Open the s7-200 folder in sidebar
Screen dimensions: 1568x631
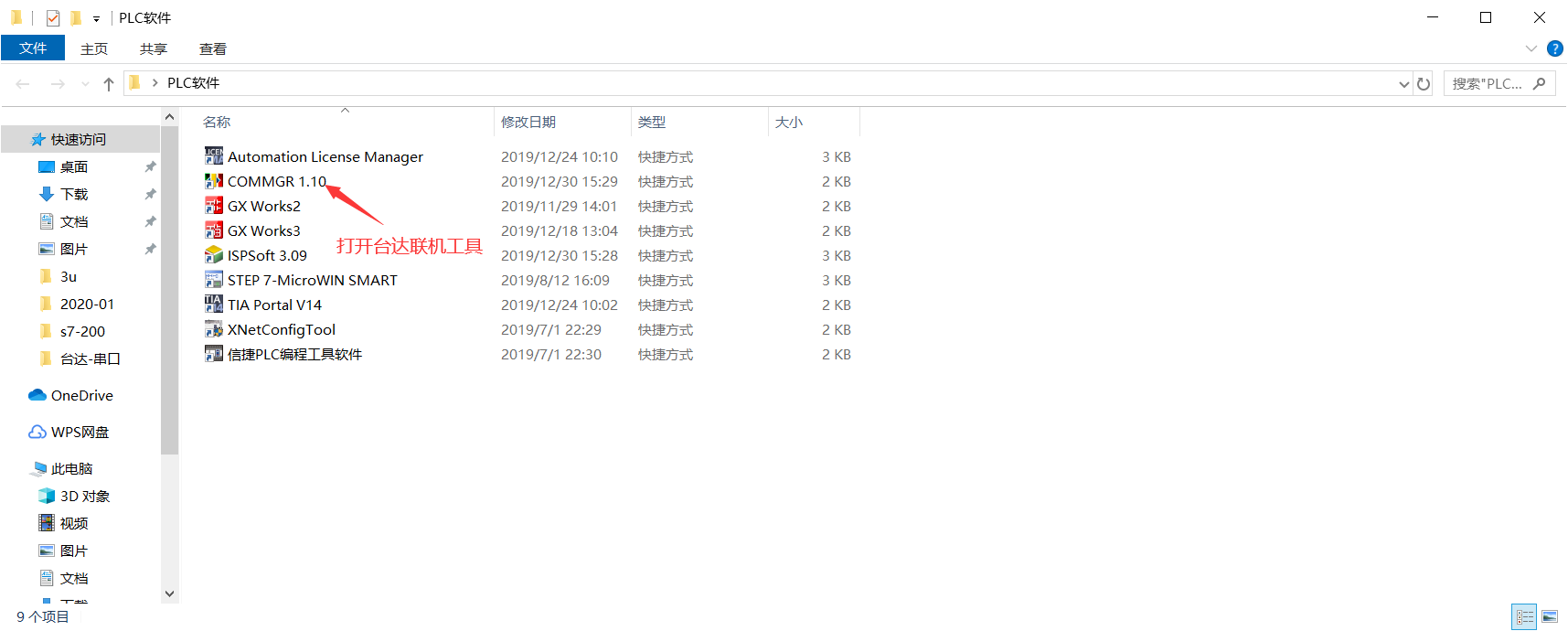72,331
